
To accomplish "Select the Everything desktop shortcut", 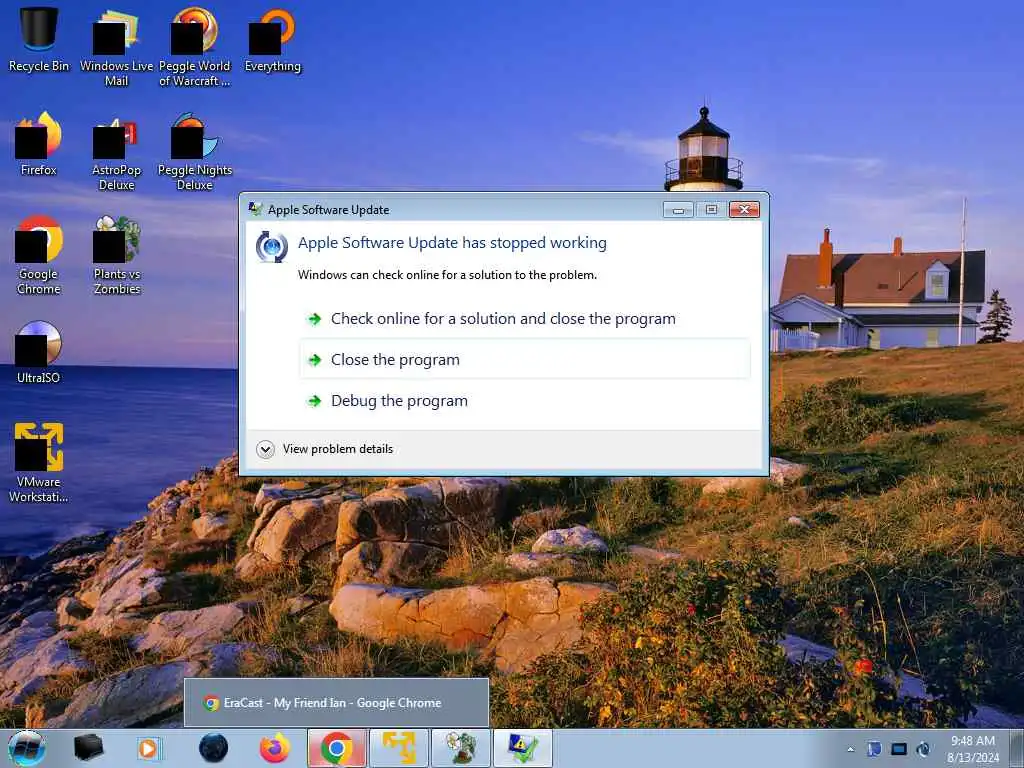I will (x=272, y=39).
